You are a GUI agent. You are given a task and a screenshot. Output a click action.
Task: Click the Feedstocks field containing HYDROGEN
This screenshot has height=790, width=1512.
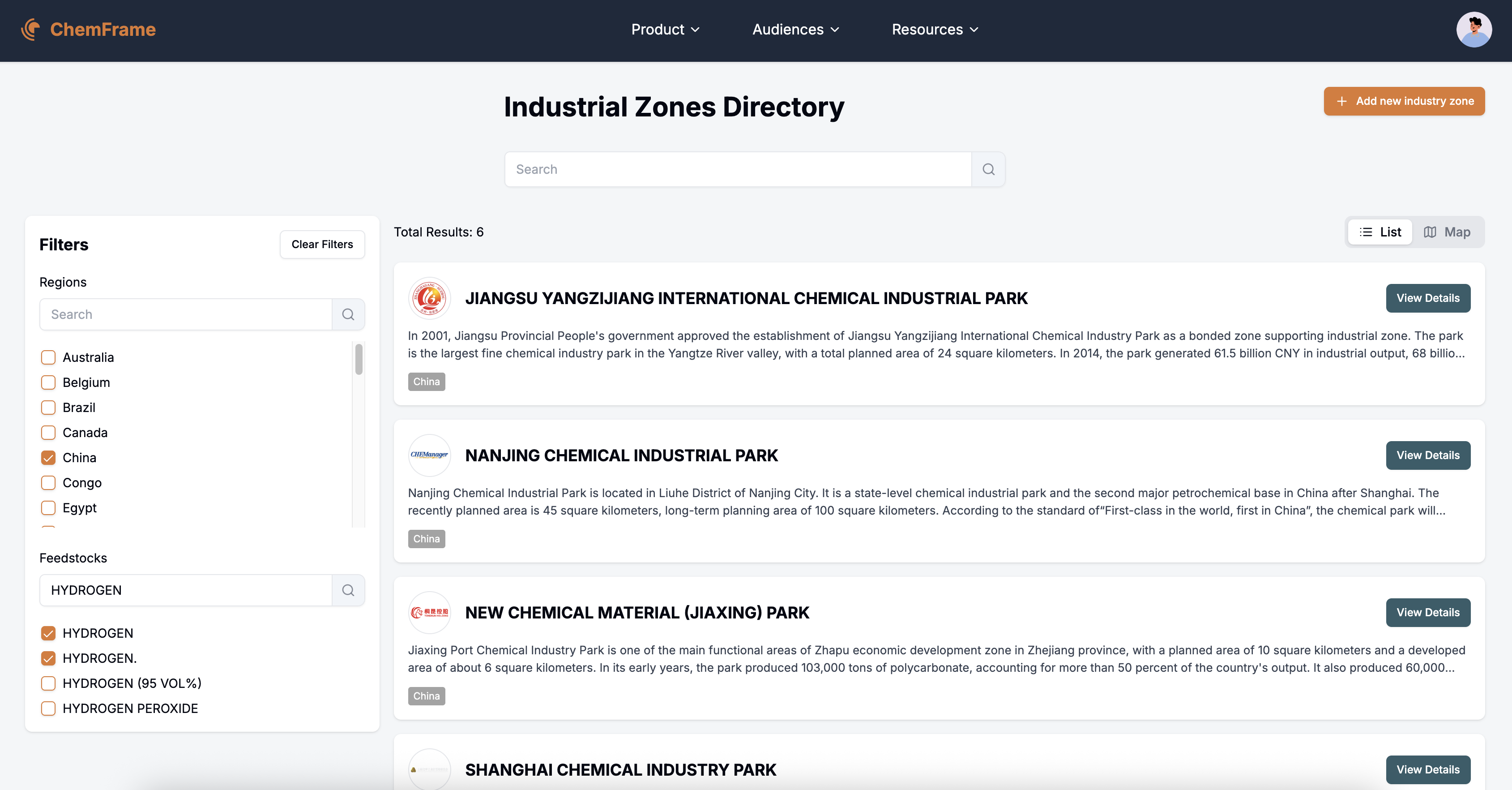(x=185, y=590)
